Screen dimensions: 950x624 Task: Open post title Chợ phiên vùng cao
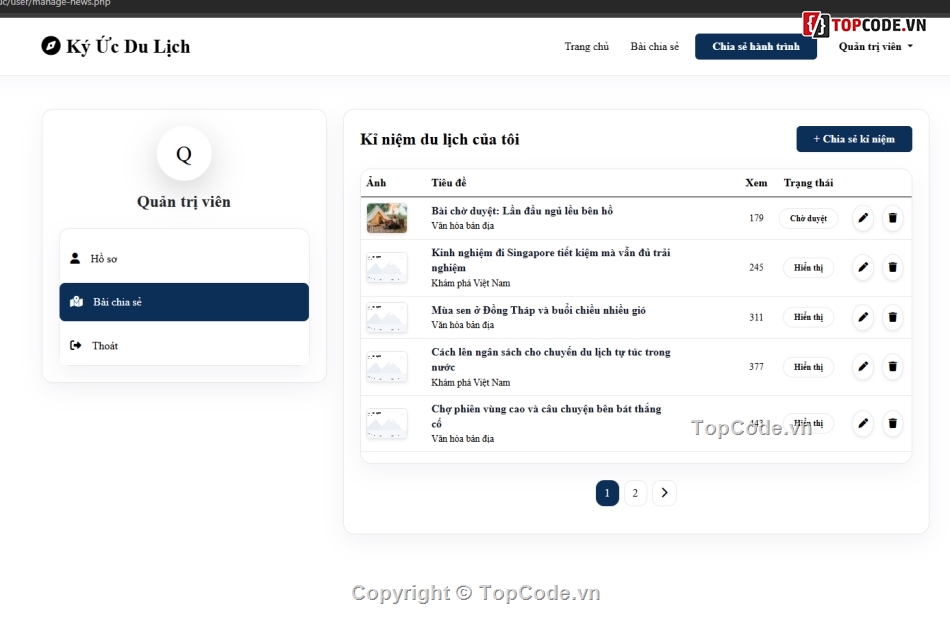coord(546,416)
